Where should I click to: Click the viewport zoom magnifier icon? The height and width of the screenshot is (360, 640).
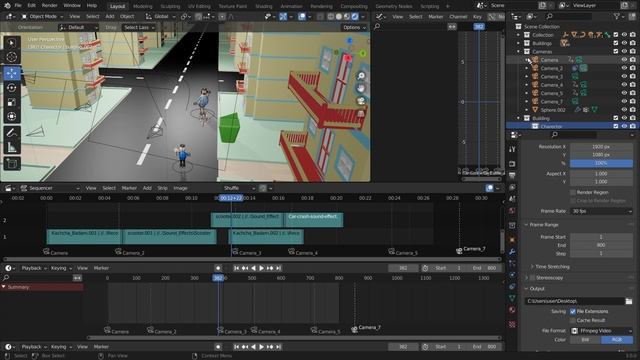(x=361, y=76)
